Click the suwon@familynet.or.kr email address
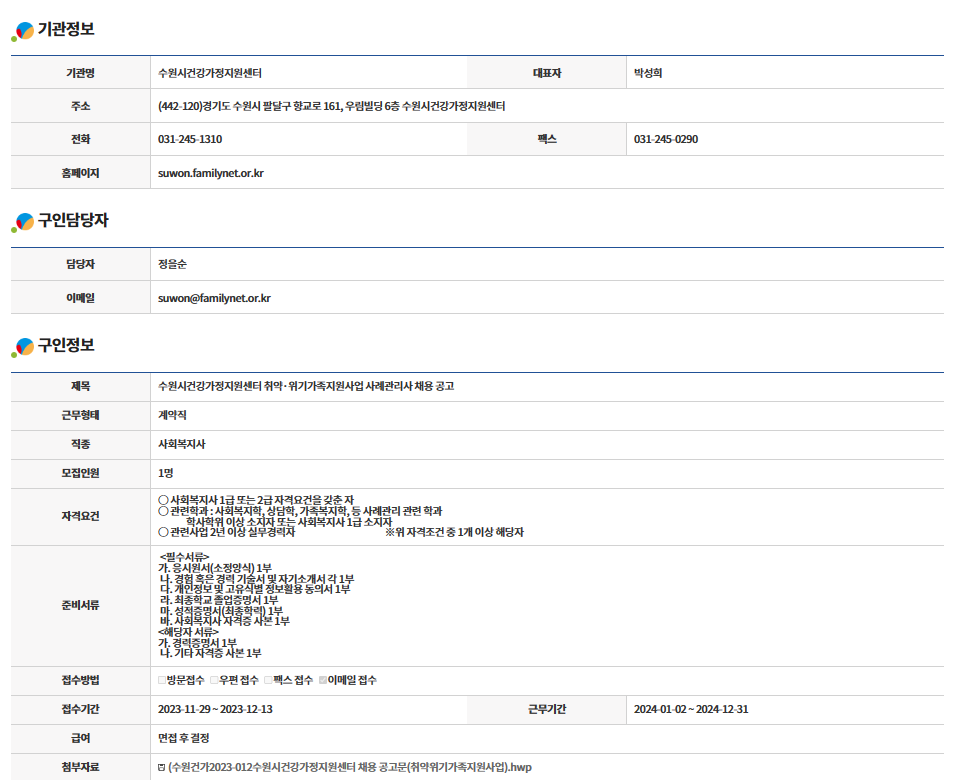Screen dimensions: 953x780 coord(214,298)
